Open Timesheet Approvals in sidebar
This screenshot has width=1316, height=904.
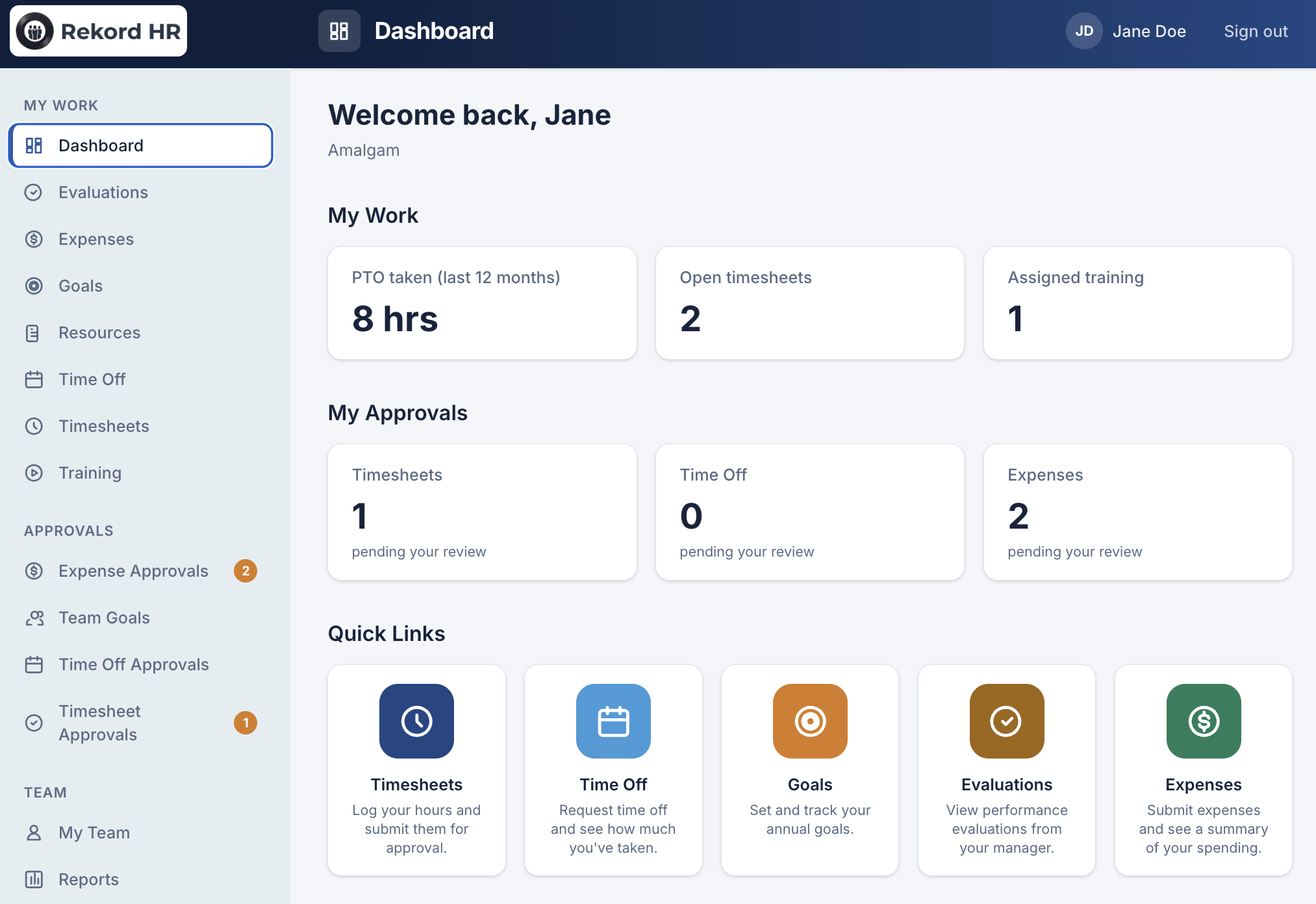click(141, 723)
